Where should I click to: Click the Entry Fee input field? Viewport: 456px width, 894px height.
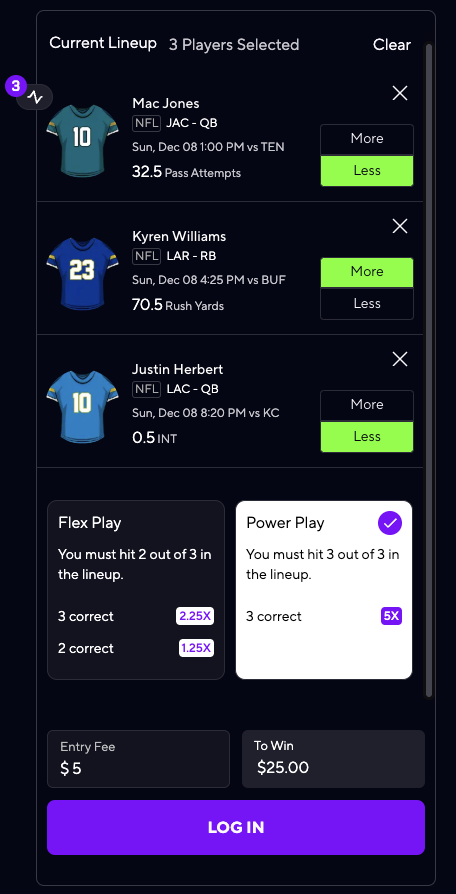(139, 759)
